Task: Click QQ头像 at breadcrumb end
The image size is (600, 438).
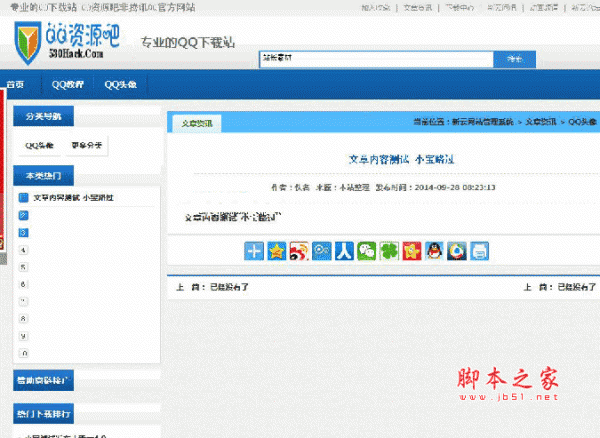Action: 582,122
